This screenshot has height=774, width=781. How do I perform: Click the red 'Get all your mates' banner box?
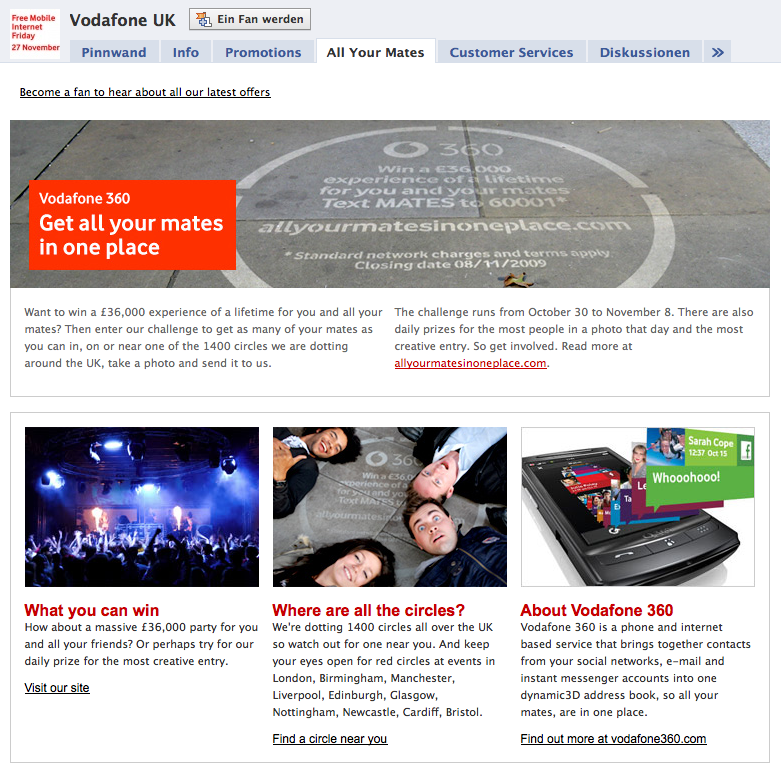132,225
